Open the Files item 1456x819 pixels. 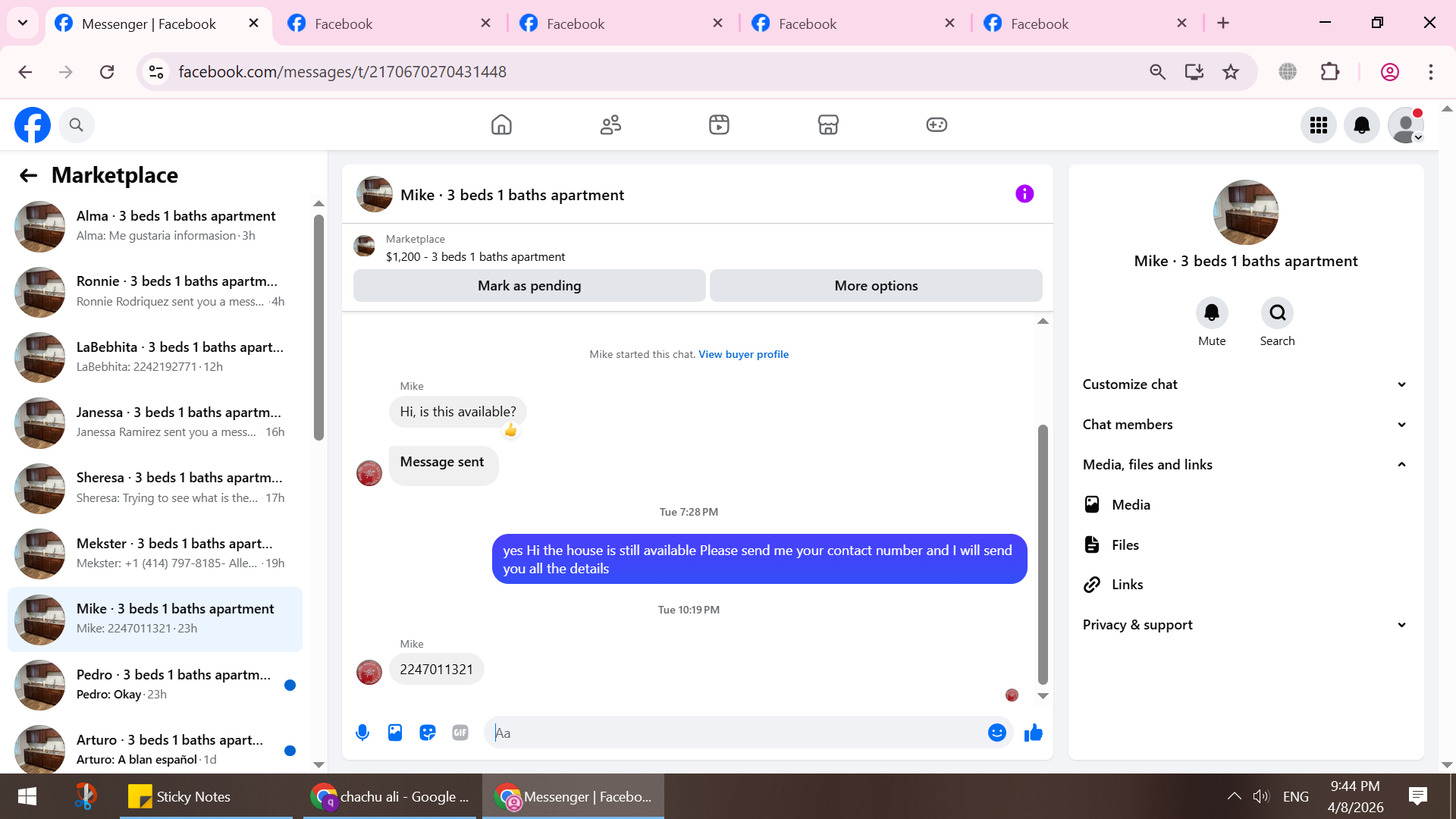tap(1125, 544)
